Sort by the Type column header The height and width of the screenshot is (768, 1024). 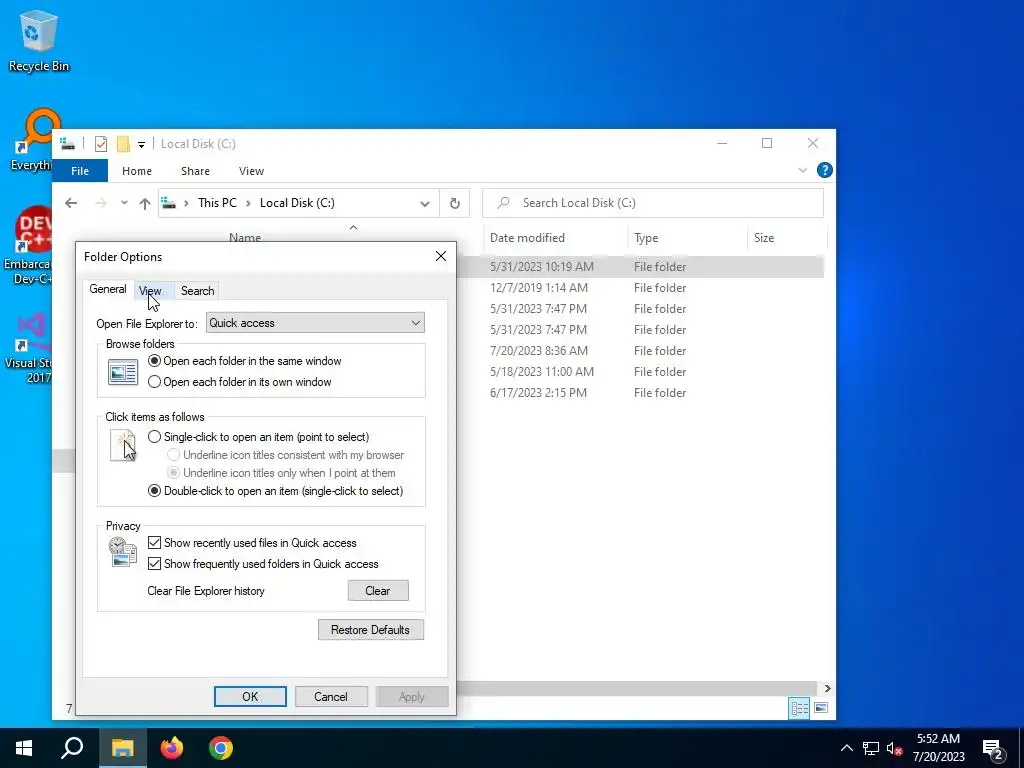687,238
